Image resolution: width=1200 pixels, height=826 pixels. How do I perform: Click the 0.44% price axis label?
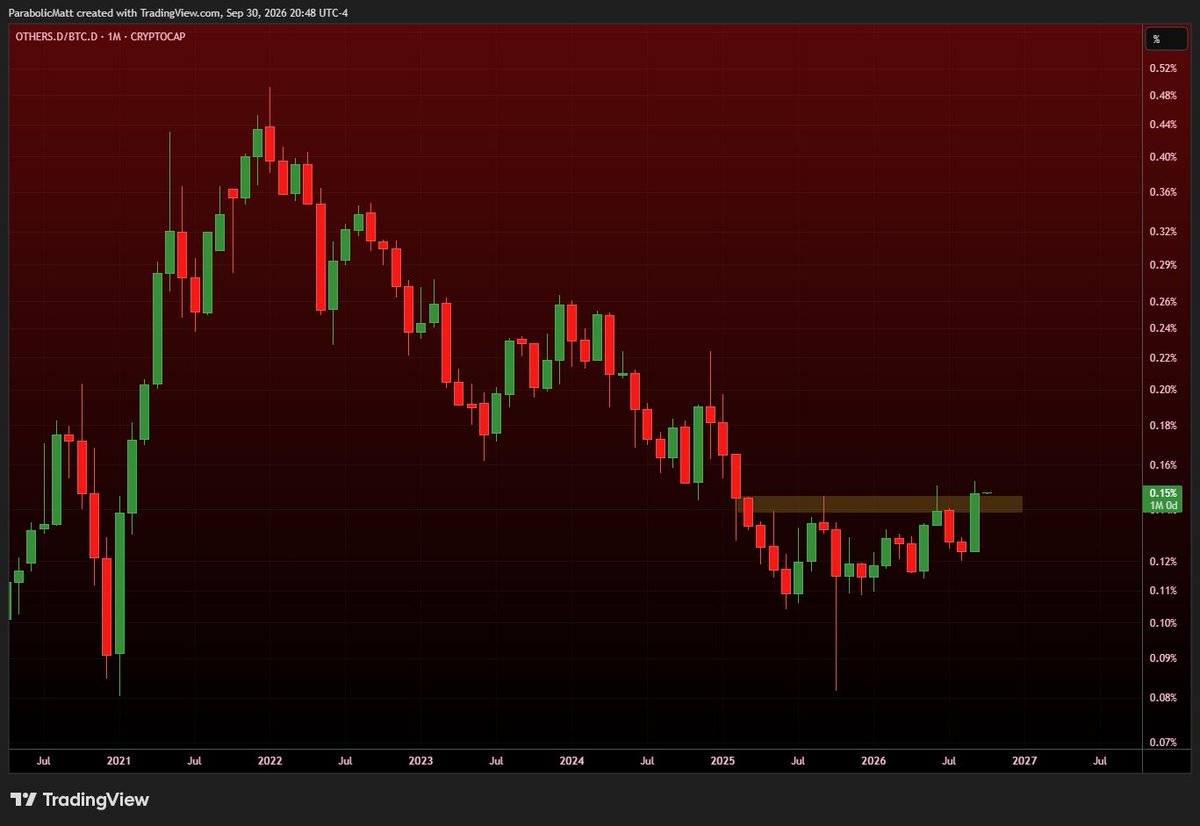point(1162,125)
